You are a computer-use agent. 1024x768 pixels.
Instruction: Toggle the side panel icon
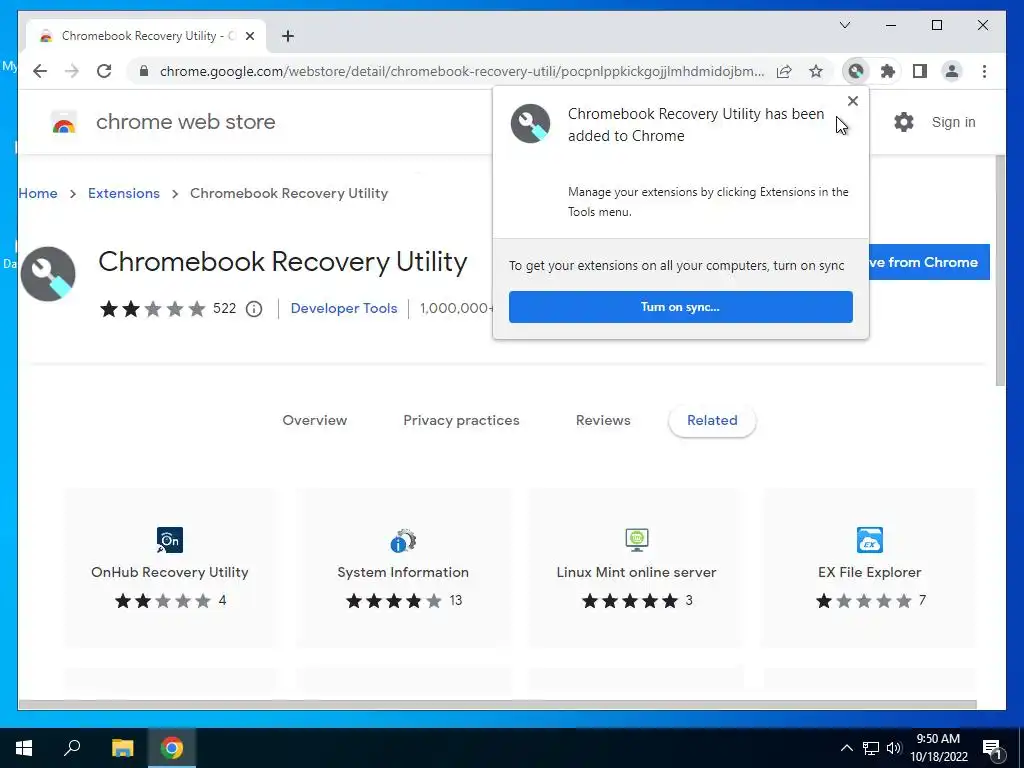920,71
